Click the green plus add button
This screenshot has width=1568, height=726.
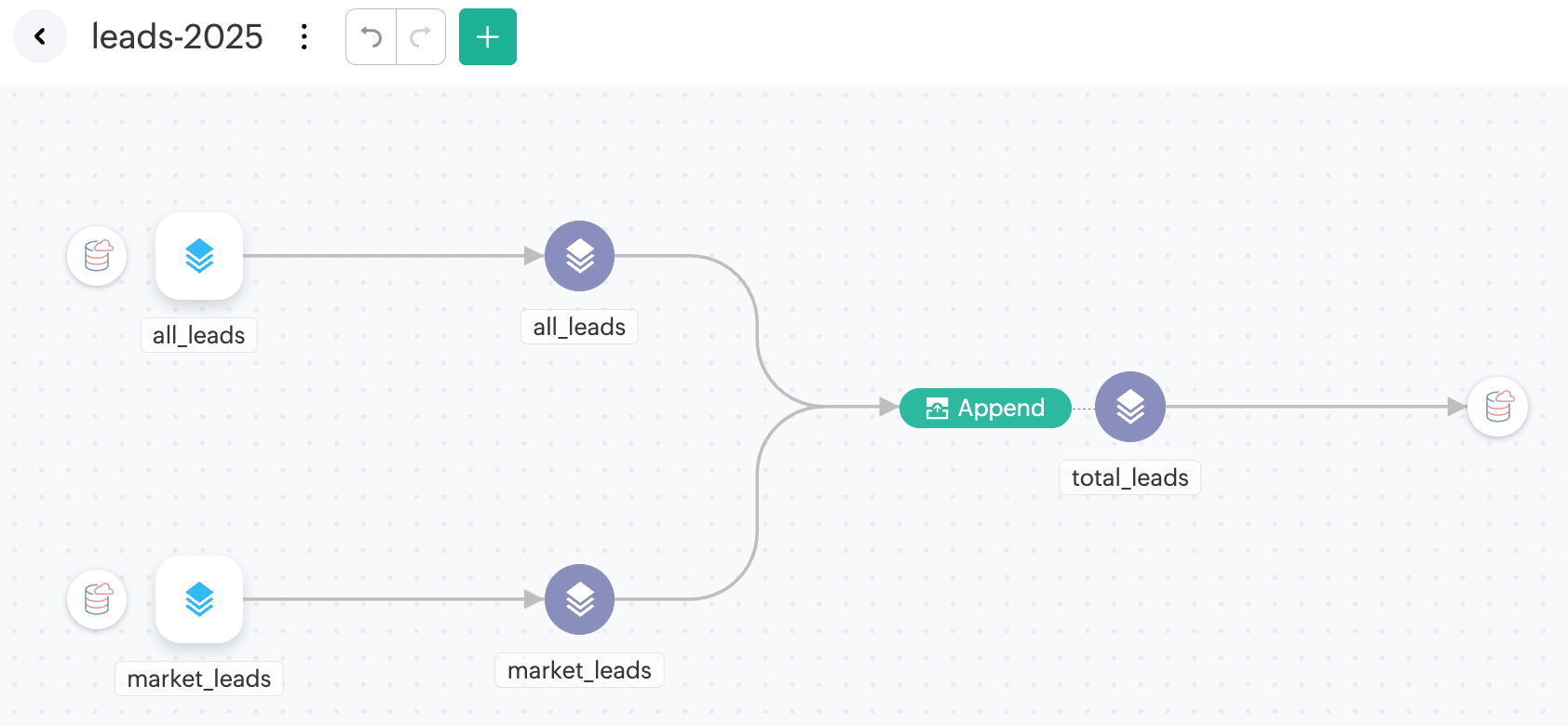click(488, 37)
